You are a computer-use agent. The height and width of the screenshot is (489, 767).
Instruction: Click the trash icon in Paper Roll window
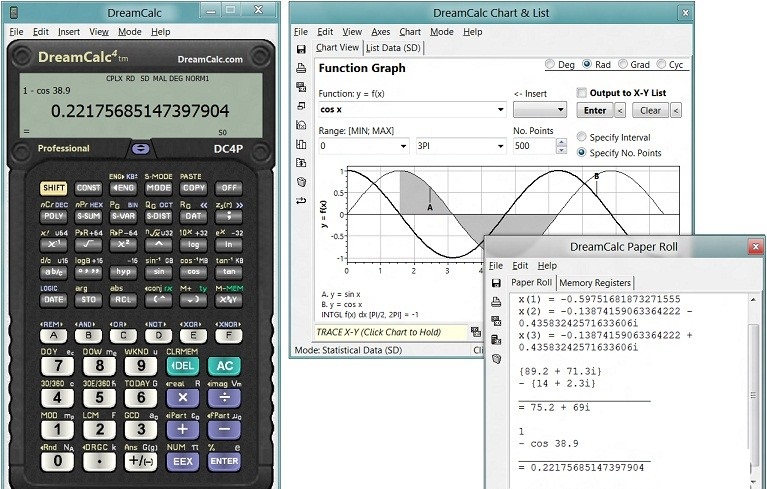pyautogui.click(x=496, y=359)
